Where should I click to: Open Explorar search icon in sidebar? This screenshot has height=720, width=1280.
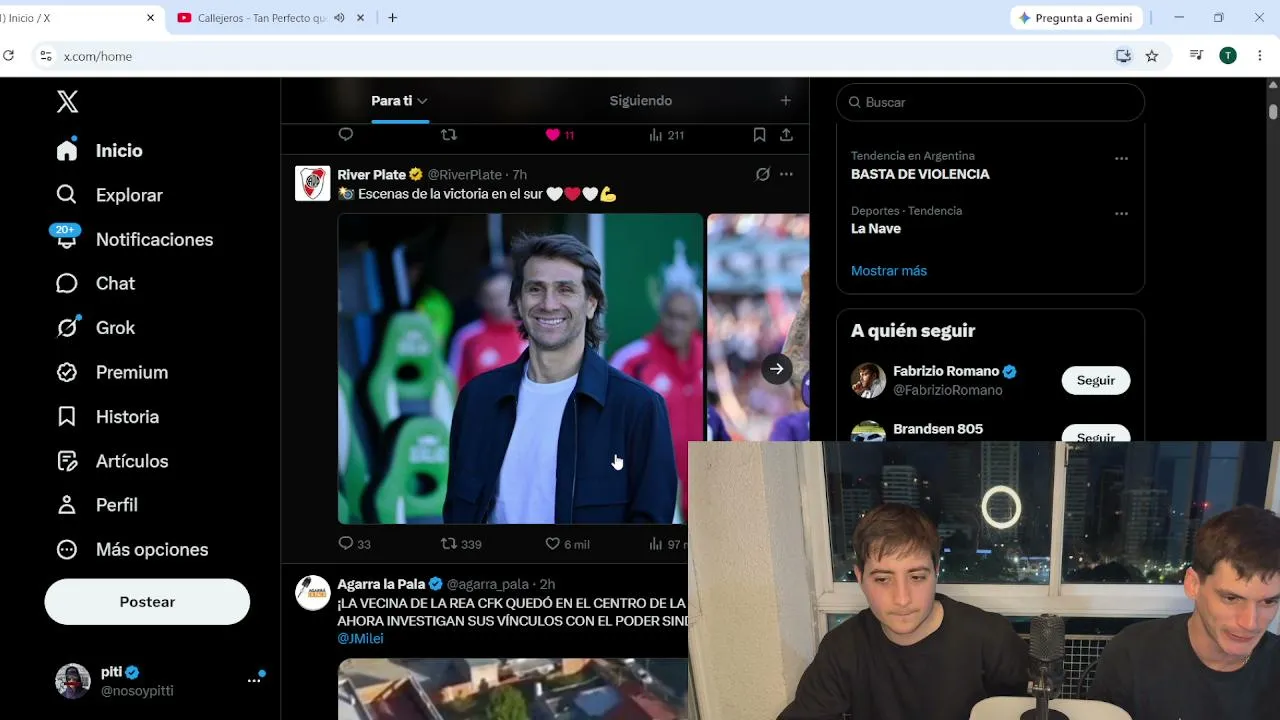(67, 195)
